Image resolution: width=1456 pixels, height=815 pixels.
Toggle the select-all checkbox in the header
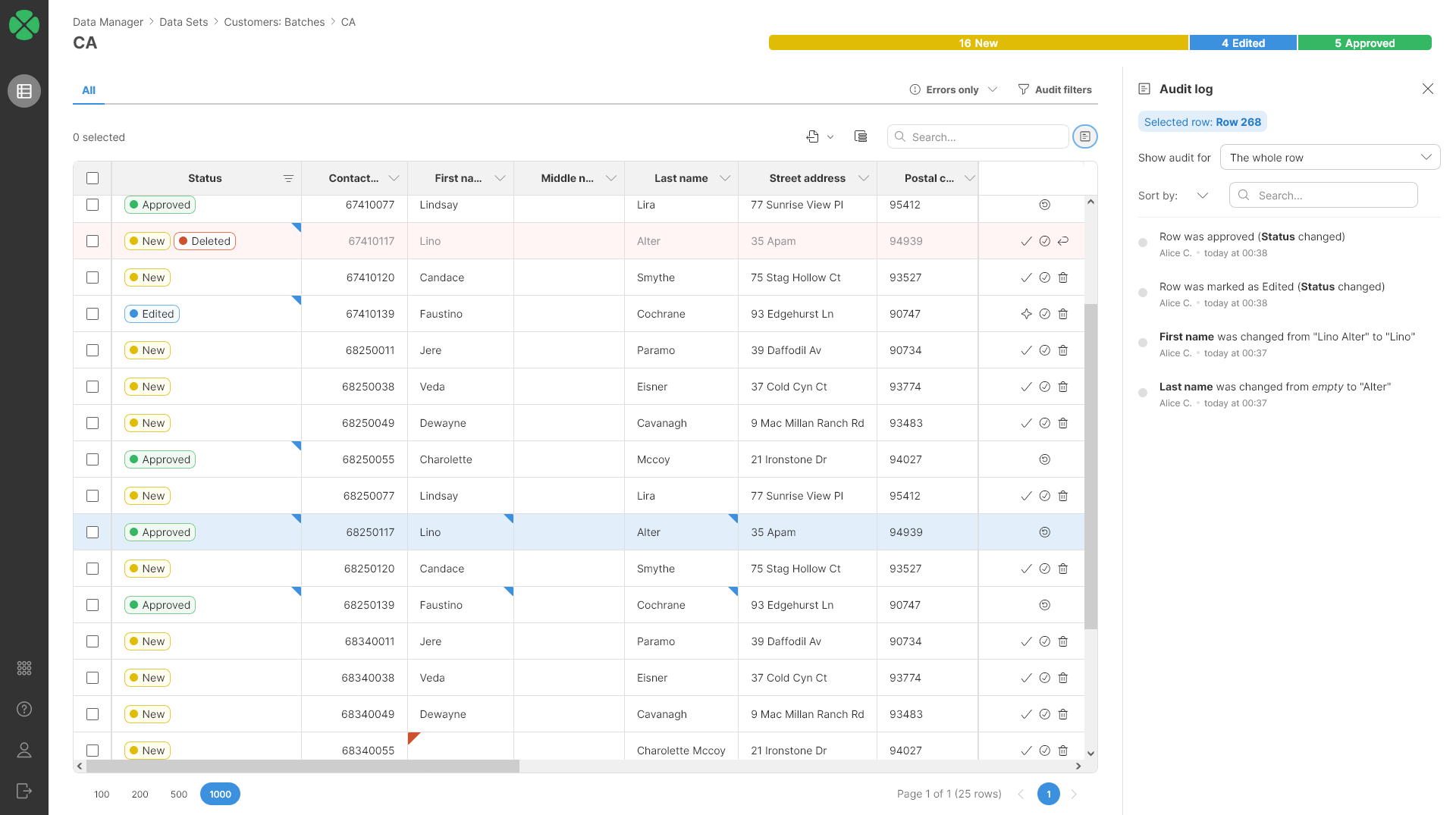coord(92,177)
